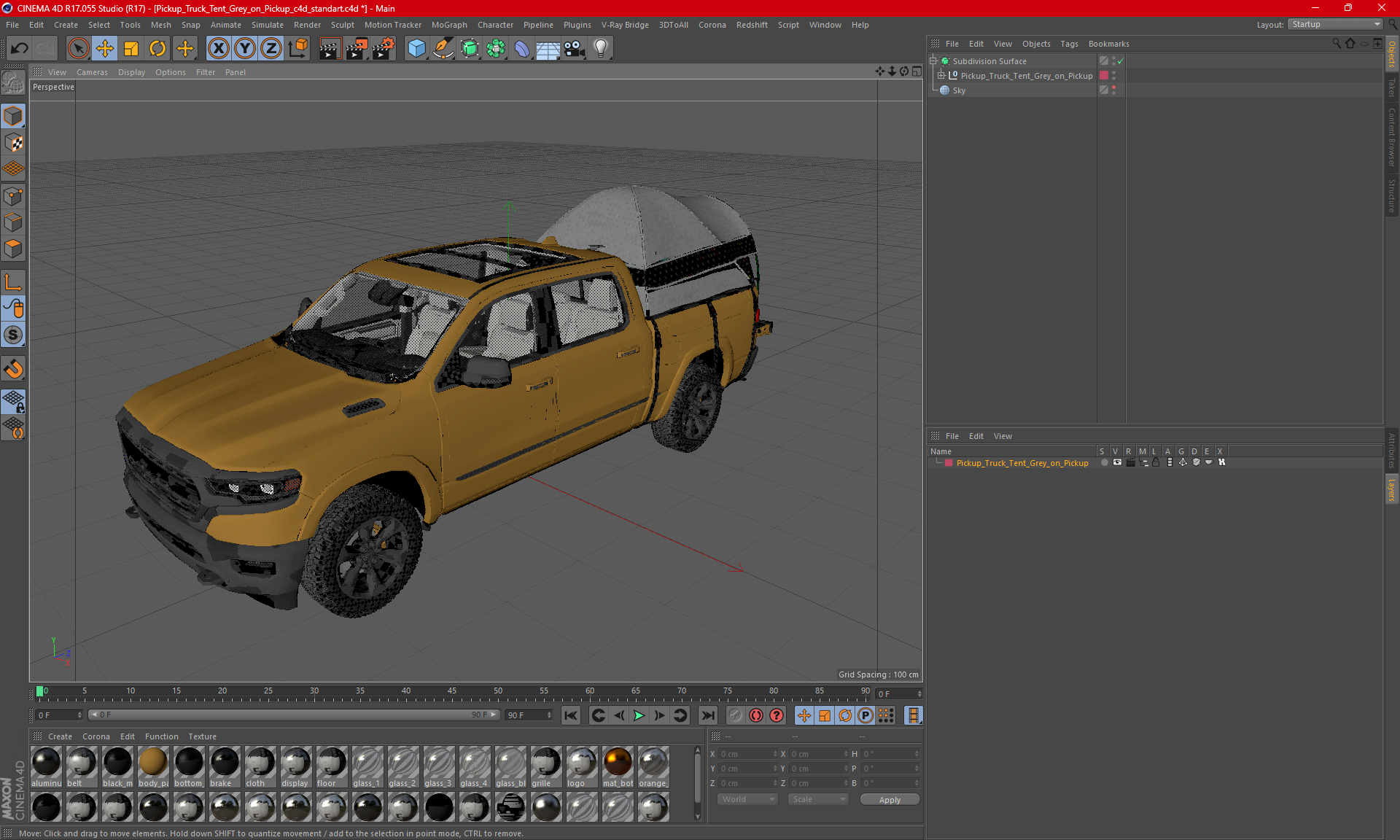Screen dimensions: 1400x840
Task: Toggle Sky object visibility dots
Action: [x=1113, y=90]
